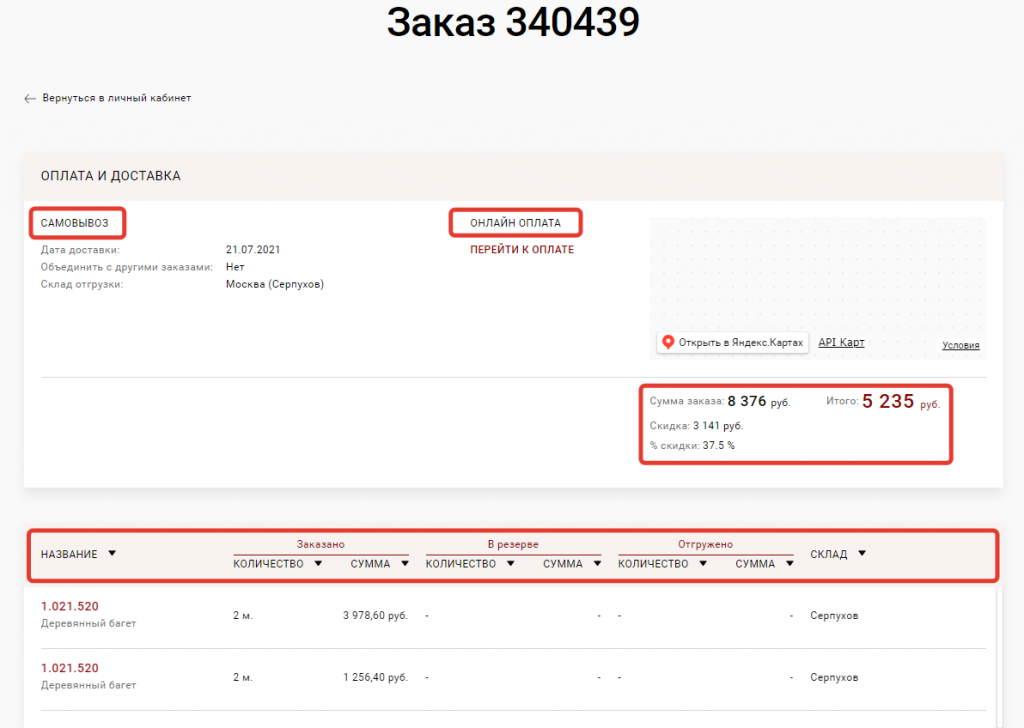Sort by Название column arrow
The width and height of the screenshot is (1024, 728).
point(112,553)
